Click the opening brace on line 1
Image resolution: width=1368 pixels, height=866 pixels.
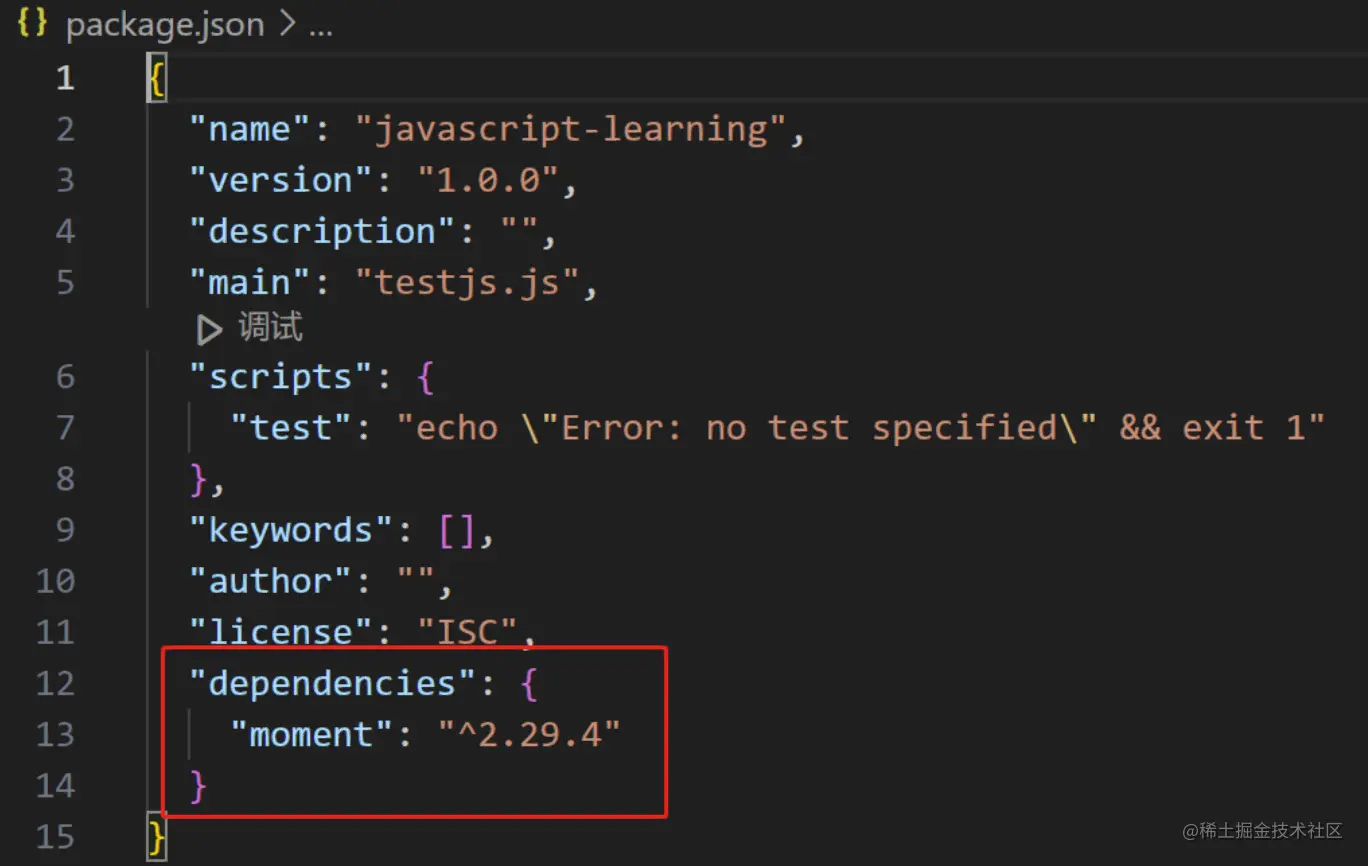(x=157, y=78)
